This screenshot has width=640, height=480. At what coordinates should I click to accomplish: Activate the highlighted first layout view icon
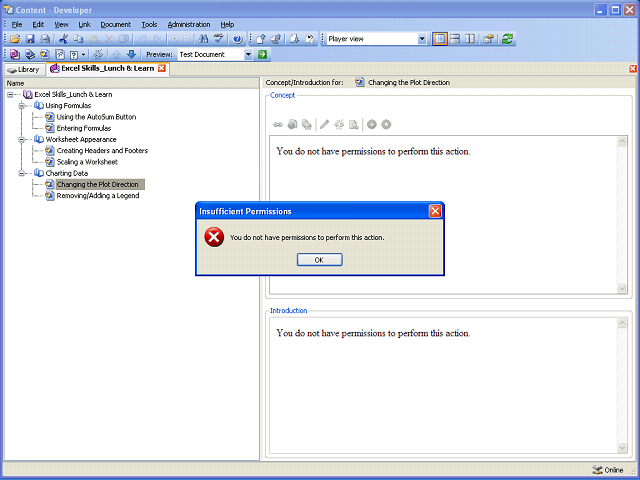tap(440, 39)
